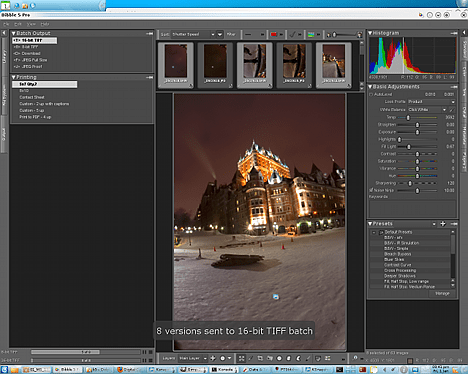
Task: Adjust the Fill Light slider
Action: 417,147
